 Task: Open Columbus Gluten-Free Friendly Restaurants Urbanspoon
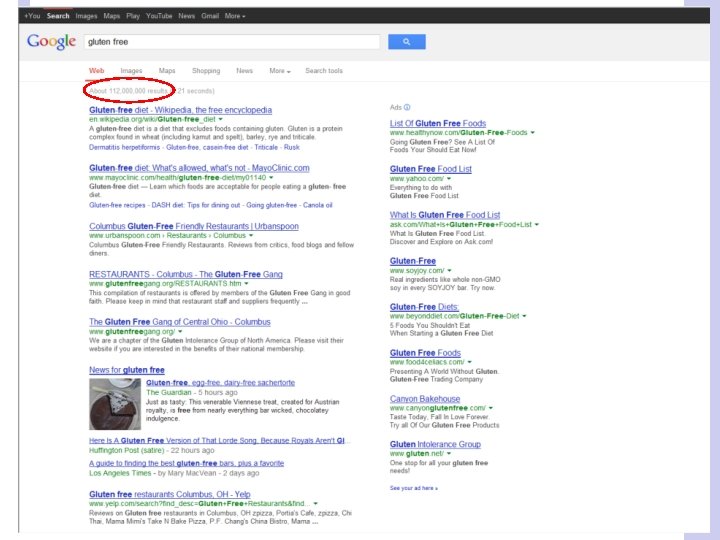(194, 226)
